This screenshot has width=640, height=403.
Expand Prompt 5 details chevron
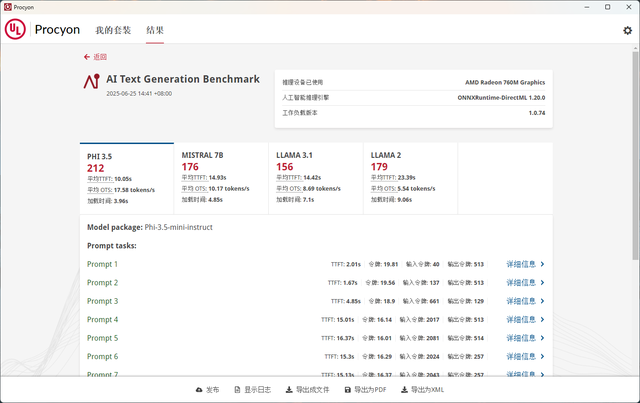[x=543, y=338]
